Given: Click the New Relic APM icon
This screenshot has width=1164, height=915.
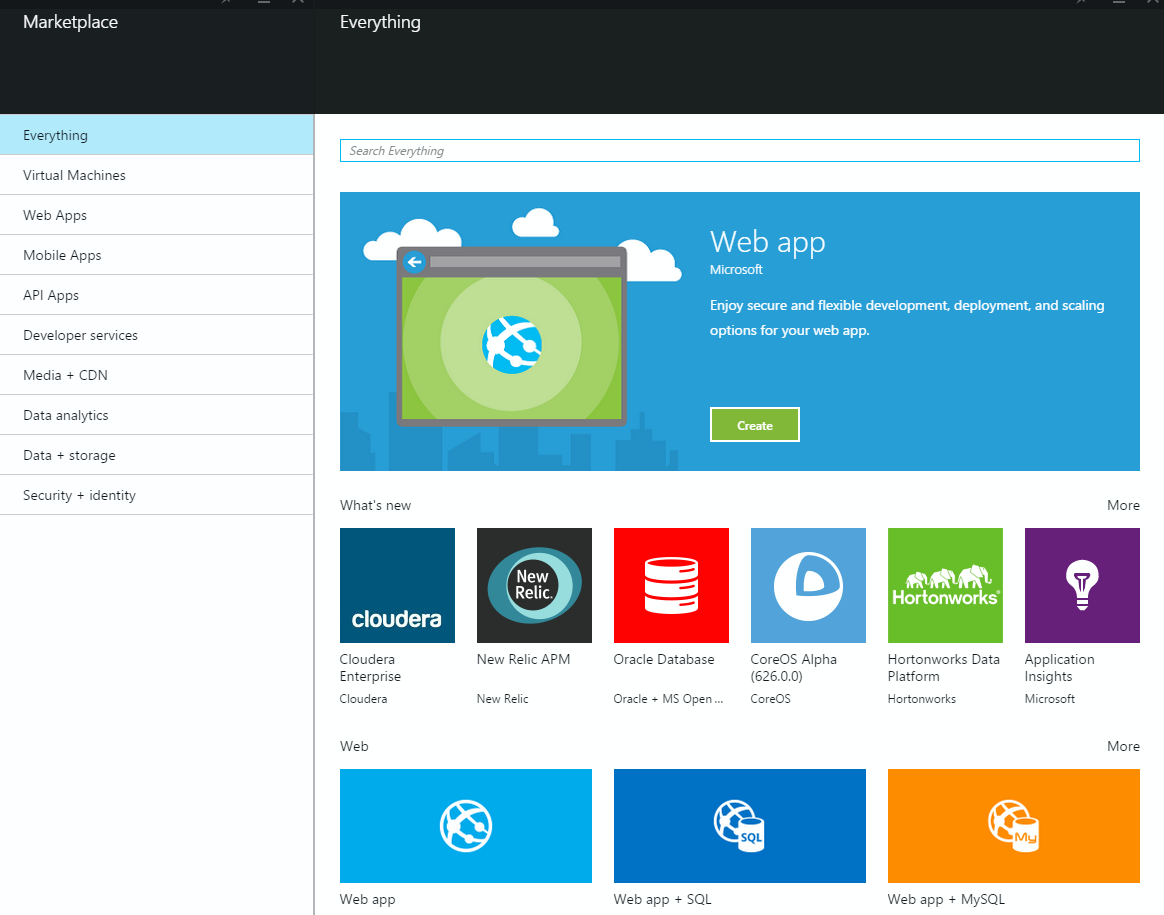Looking at the screenshot, I should [x=534, y=585].
